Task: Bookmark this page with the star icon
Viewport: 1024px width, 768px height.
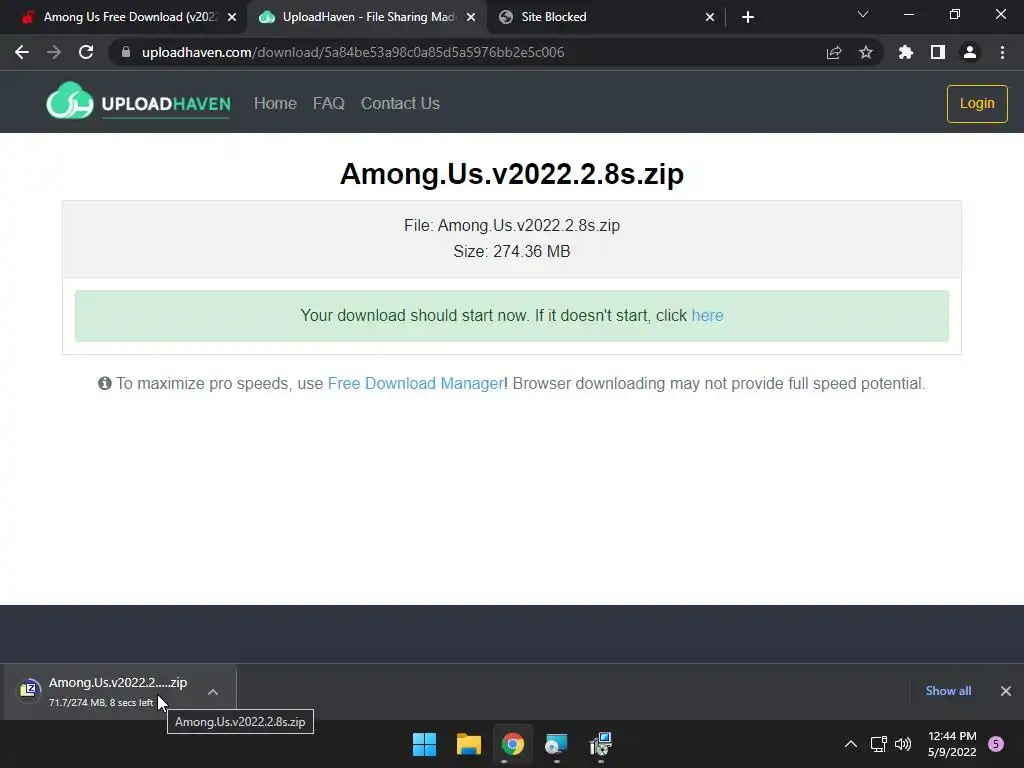Action: (x=866, y=52)
